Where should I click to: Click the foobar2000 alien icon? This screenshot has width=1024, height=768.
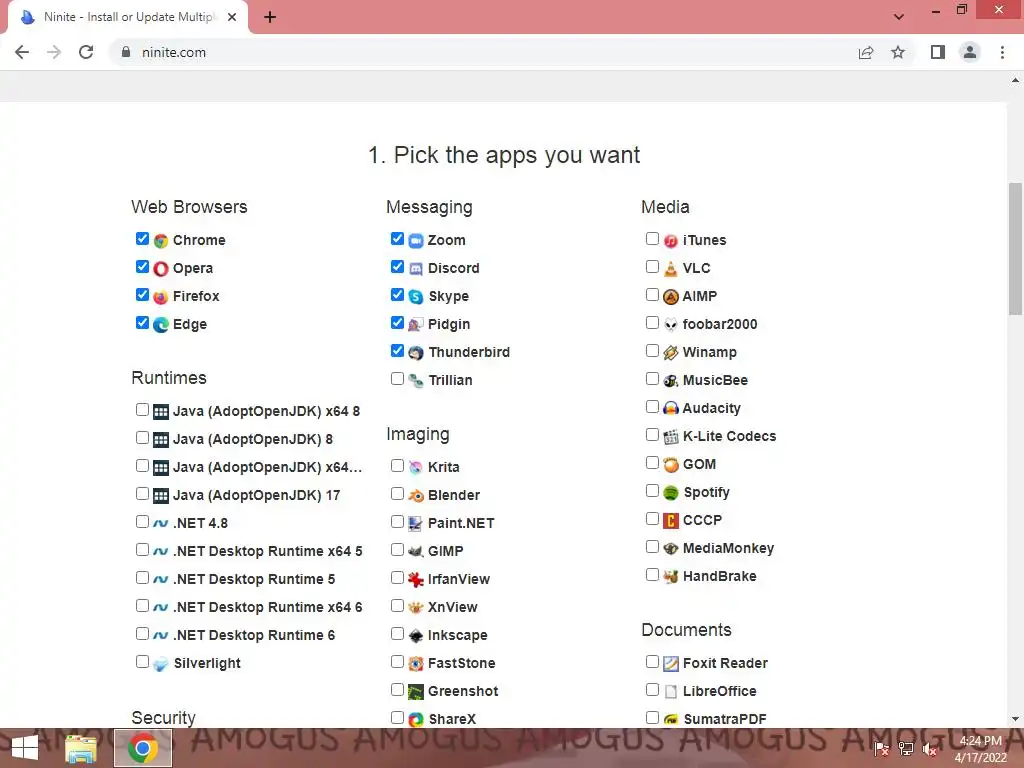[x=671, y=325]
